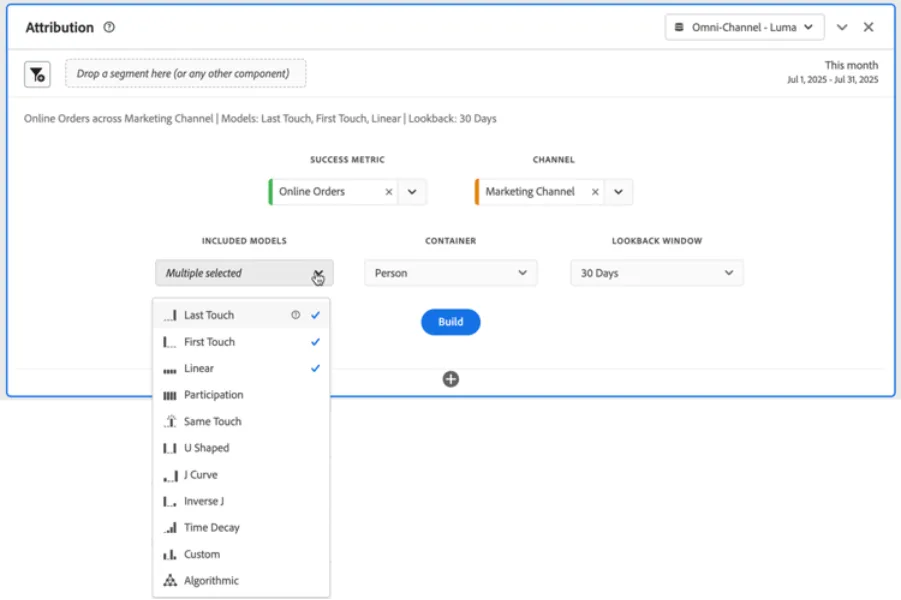Choose the Time Decay model option
Viewport: 901px width, 600px height.
coord(241,528)
